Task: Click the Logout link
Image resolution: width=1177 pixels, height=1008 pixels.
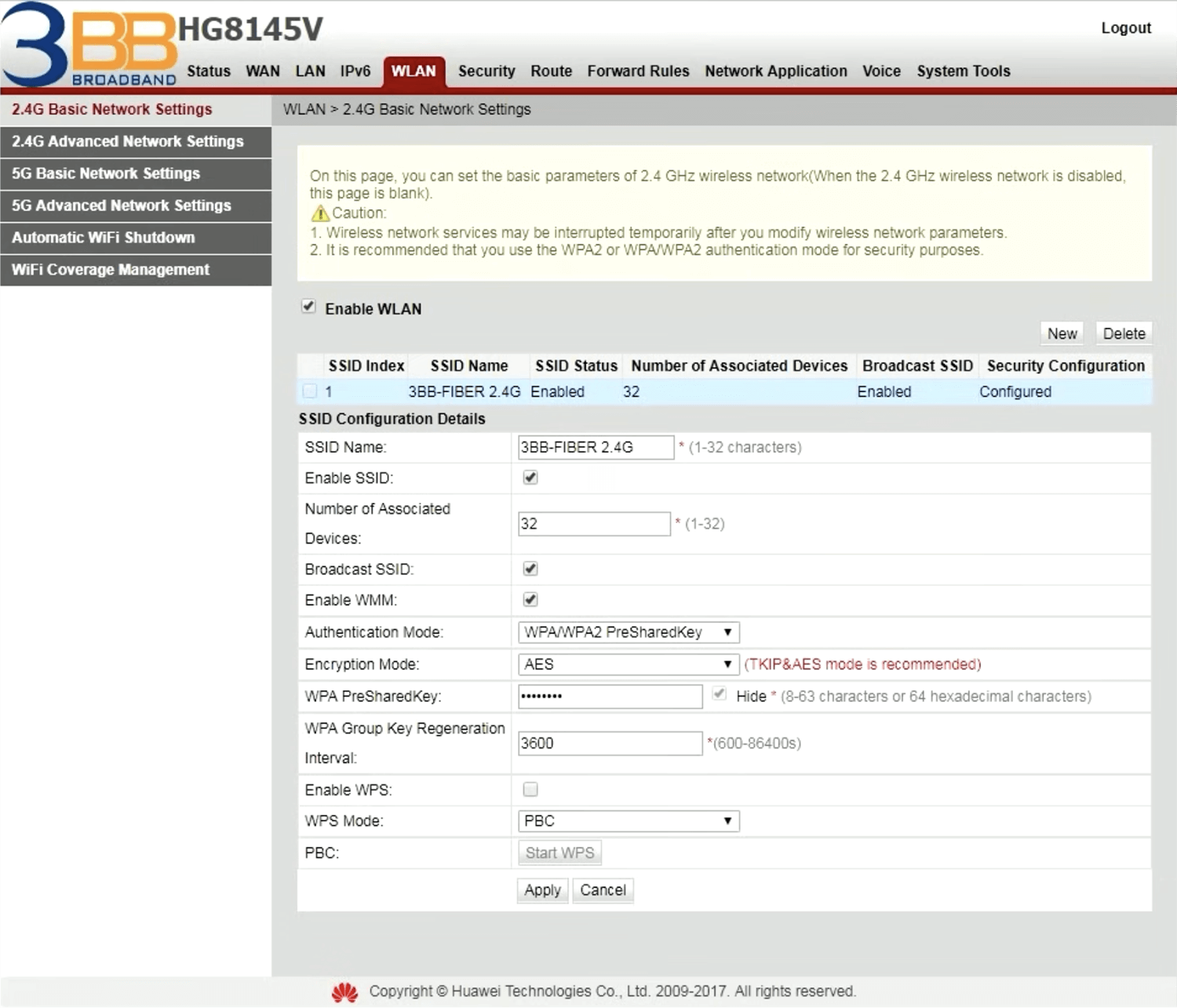Action: coord(1125,28)
